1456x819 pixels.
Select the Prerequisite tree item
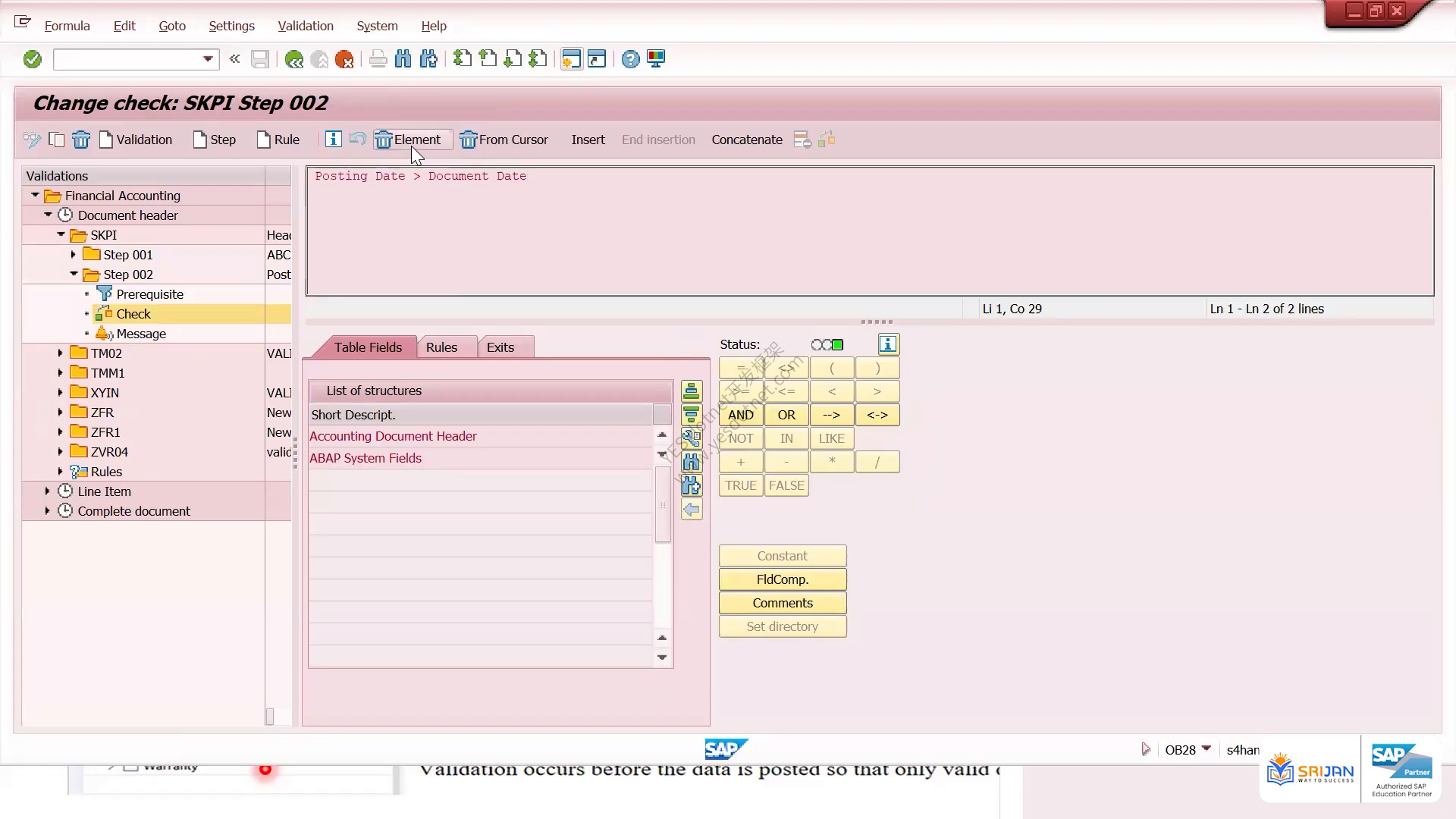(149, 294)
